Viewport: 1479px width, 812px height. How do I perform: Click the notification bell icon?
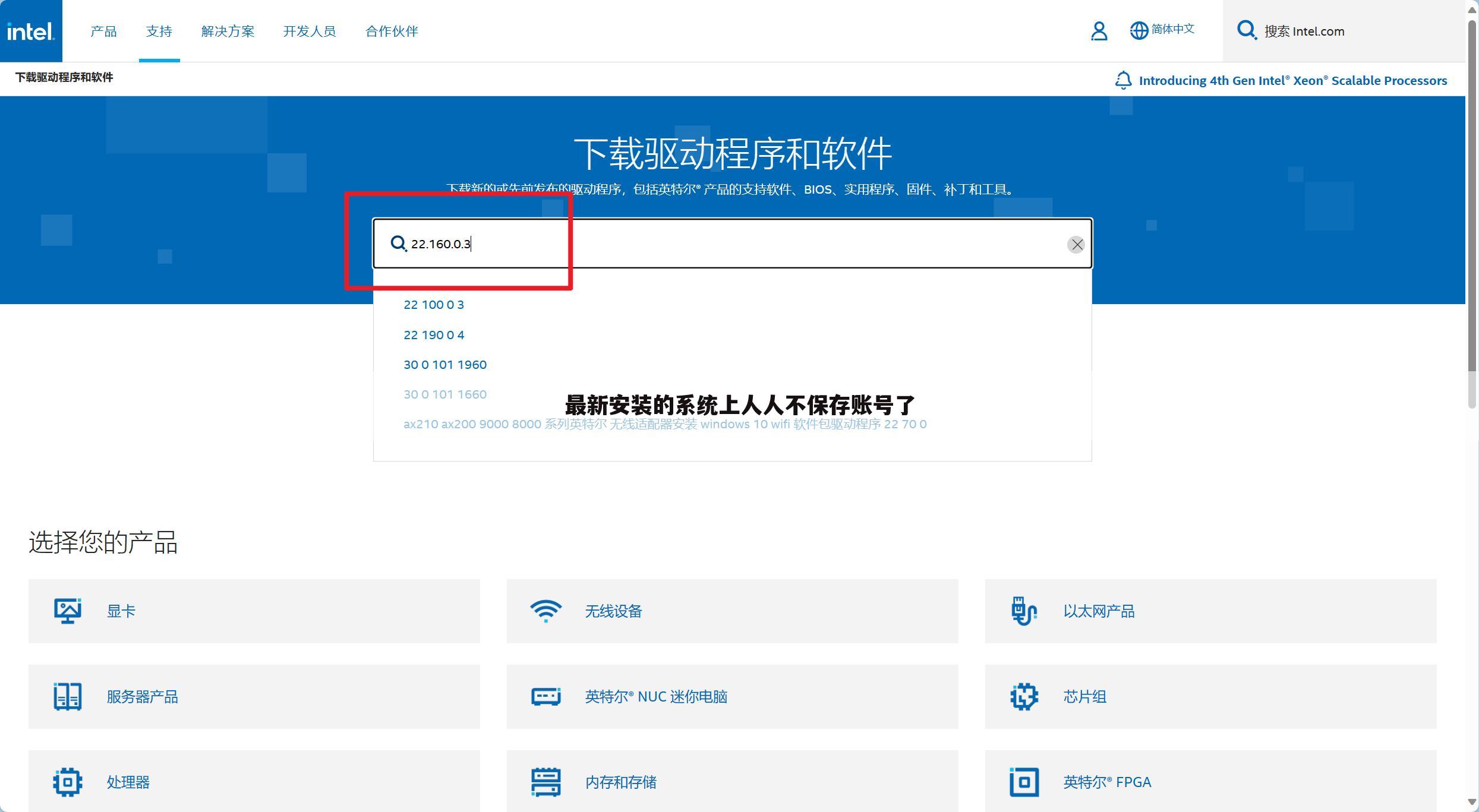pyautogui.click(x=1123, y=80)
